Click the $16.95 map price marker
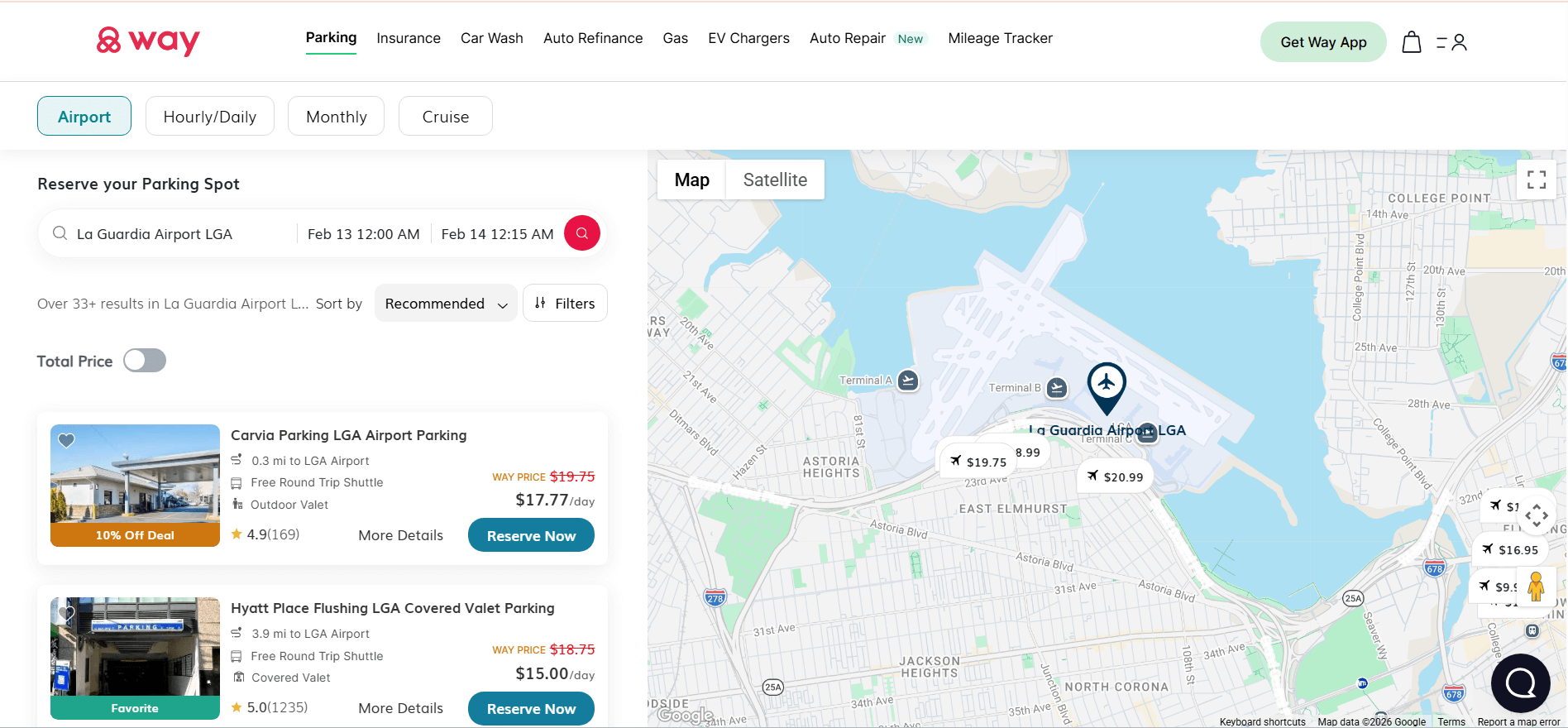This screenshot has height=728, width=1568. pos(1510,549)
